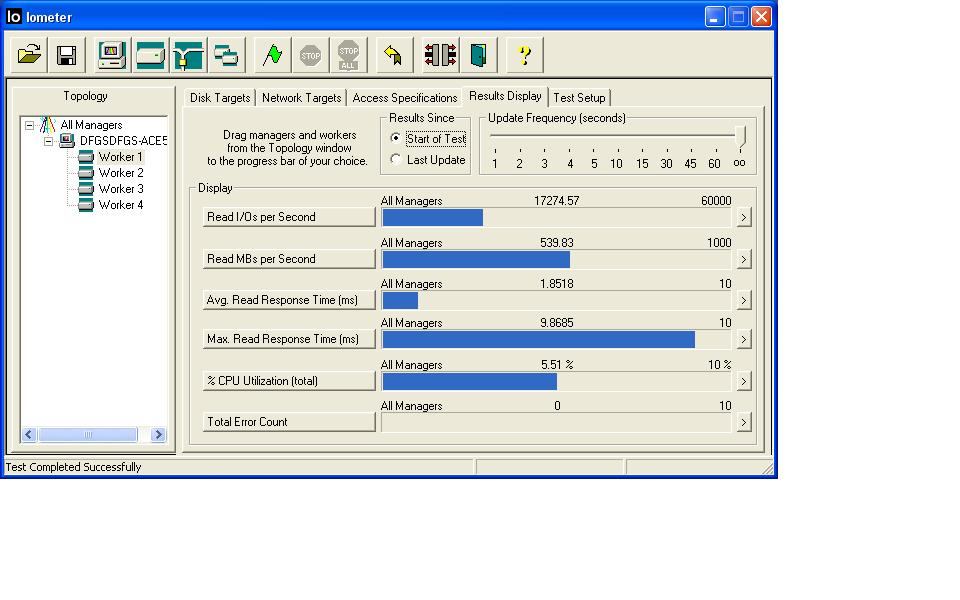Image resolution: width=960 pixels, height=600 pixels.
Task: Disconnect selected worker or manager icon
Action: point(440,55)
